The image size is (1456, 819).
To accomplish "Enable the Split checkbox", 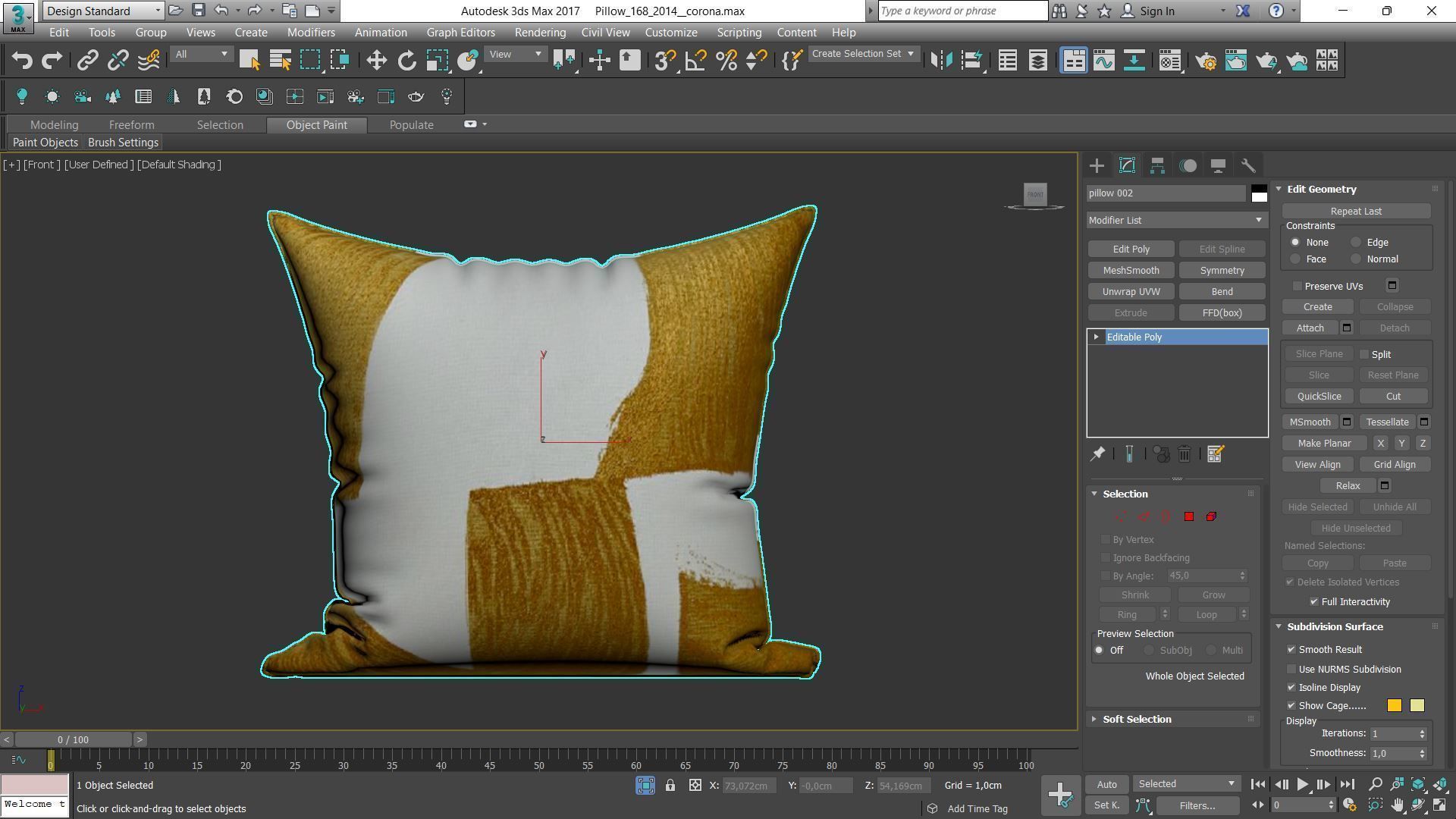I will click(1364, 354).
